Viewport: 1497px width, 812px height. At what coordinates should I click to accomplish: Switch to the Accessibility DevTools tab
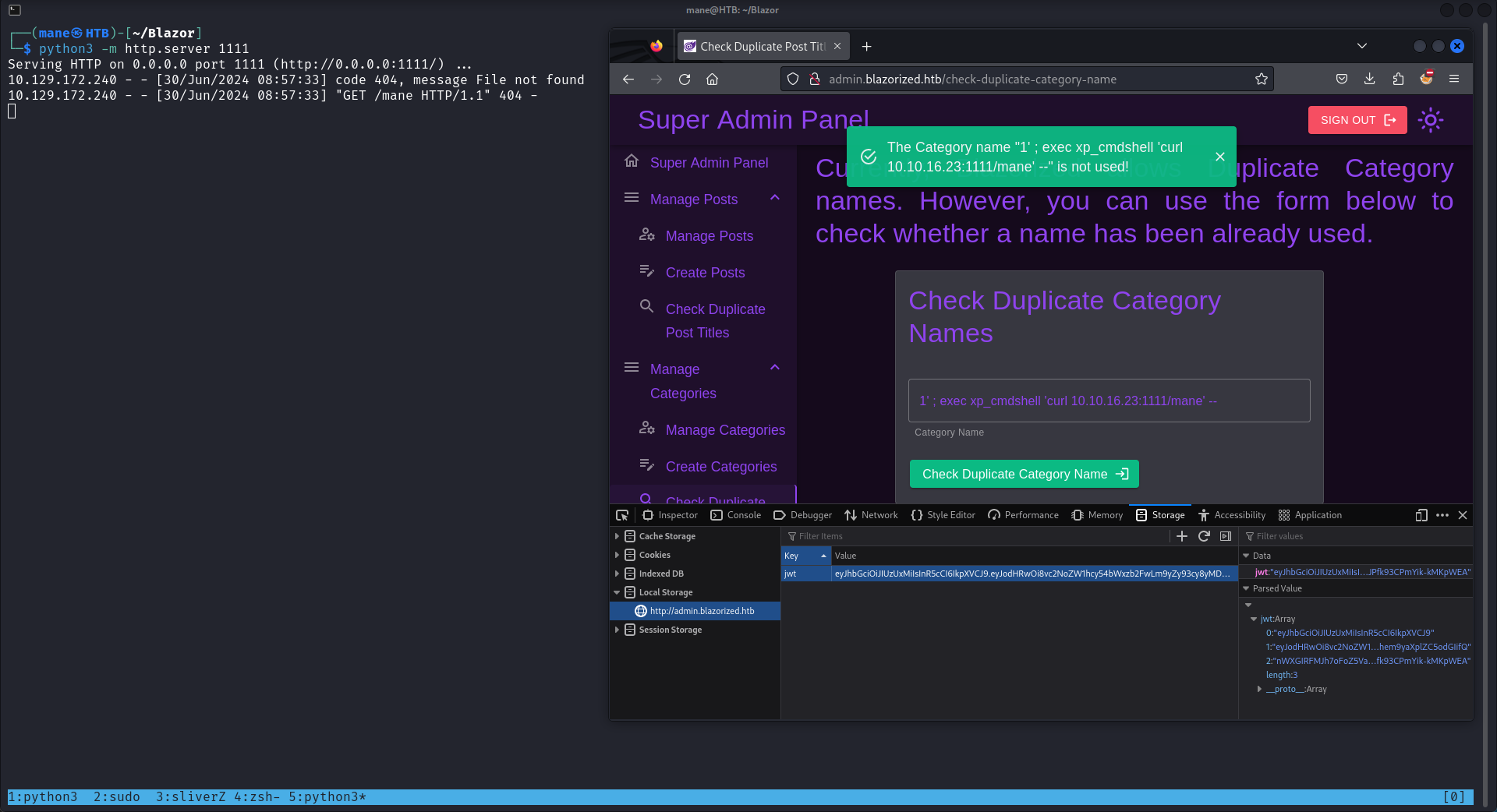pos(1232,515)
